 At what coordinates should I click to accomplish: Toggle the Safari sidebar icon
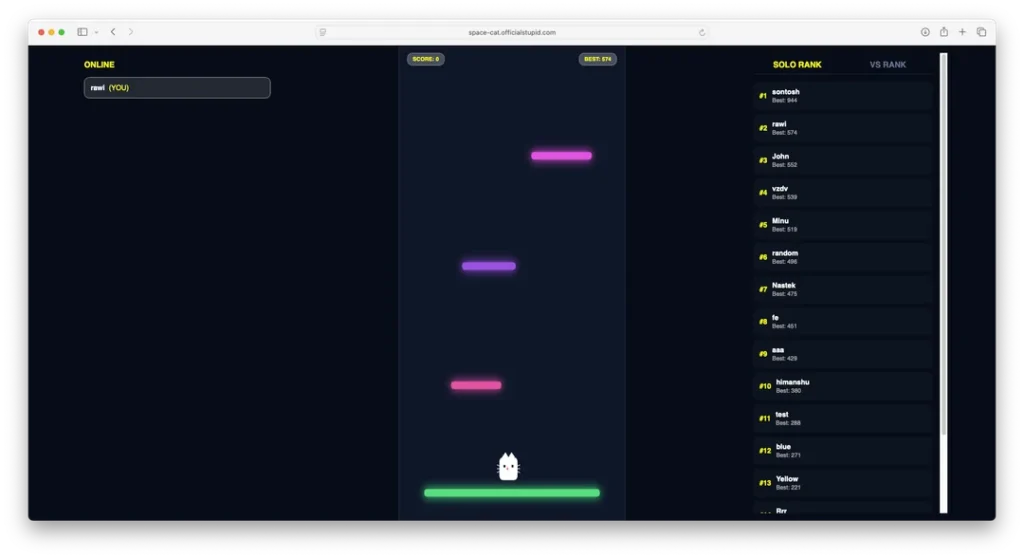tap(82, 32)
